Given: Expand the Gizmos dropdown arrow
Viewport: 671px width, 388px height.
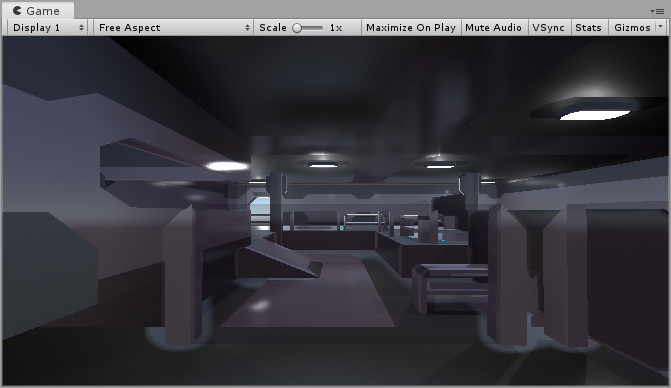Looking at the screenshot, I should coord(661,27).
